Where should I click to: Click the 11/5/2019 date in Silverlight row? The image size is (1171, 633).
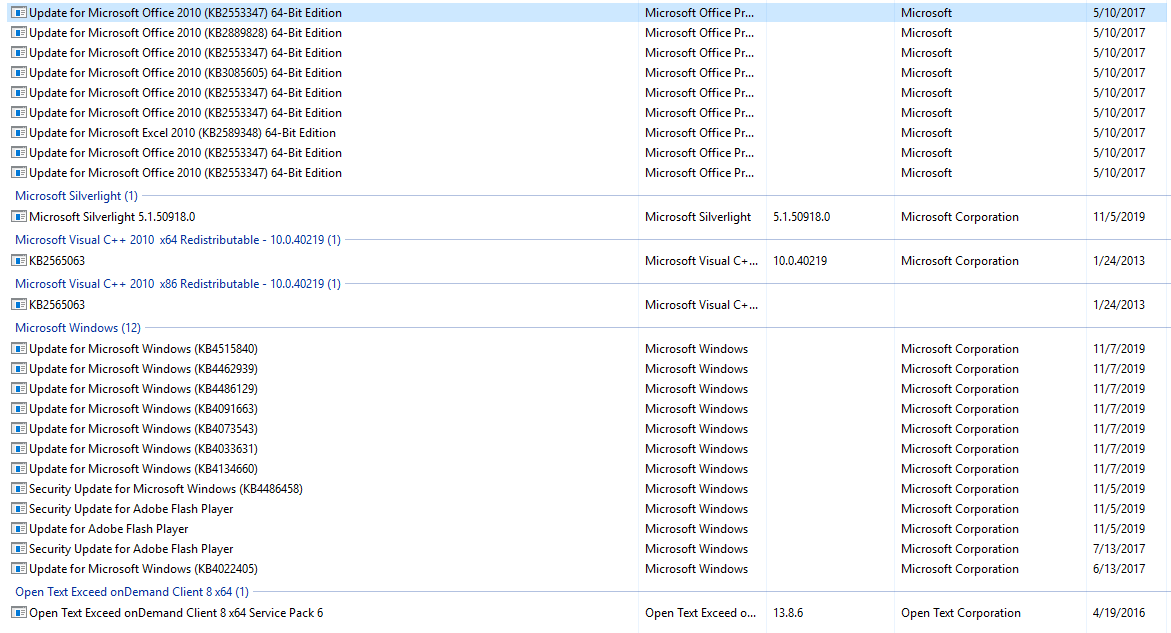tap(1119, 216)
